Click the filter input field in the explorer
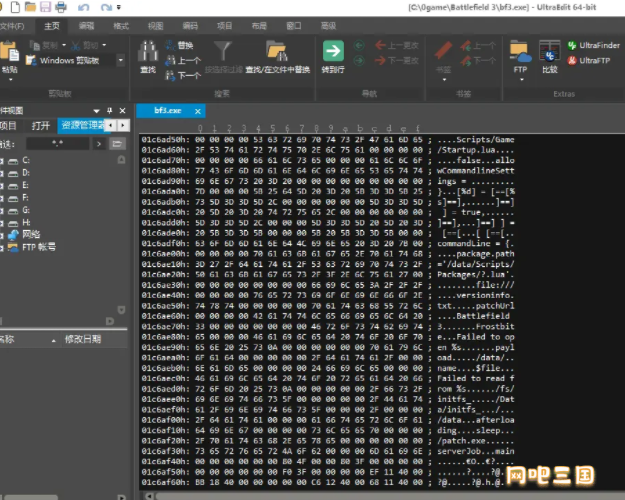This screenshot has height=500, width=625. [58, 144]
